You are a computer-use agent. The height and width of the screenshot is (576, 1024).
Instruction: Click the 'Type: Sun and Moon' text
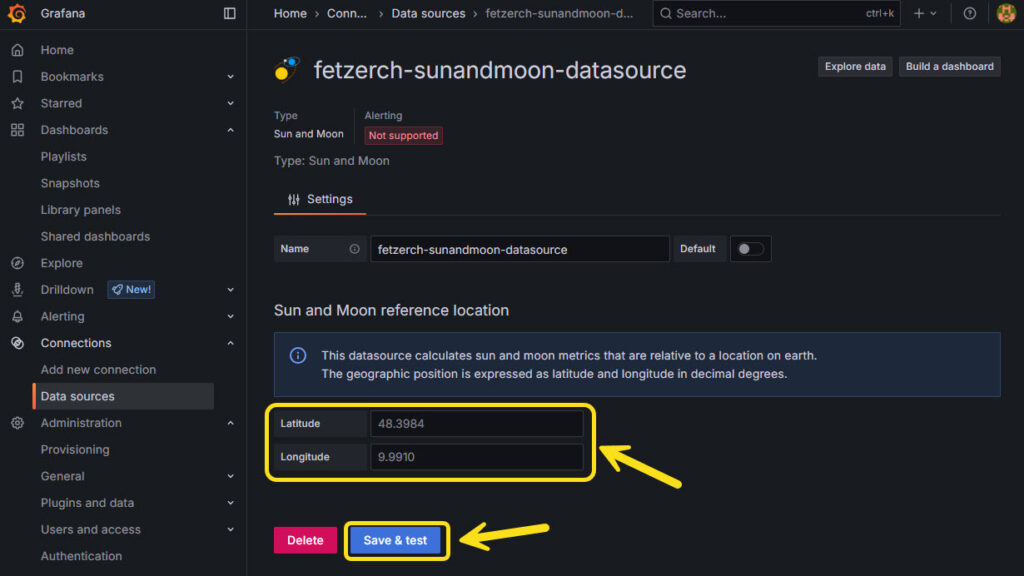click(x=332, y=161)
